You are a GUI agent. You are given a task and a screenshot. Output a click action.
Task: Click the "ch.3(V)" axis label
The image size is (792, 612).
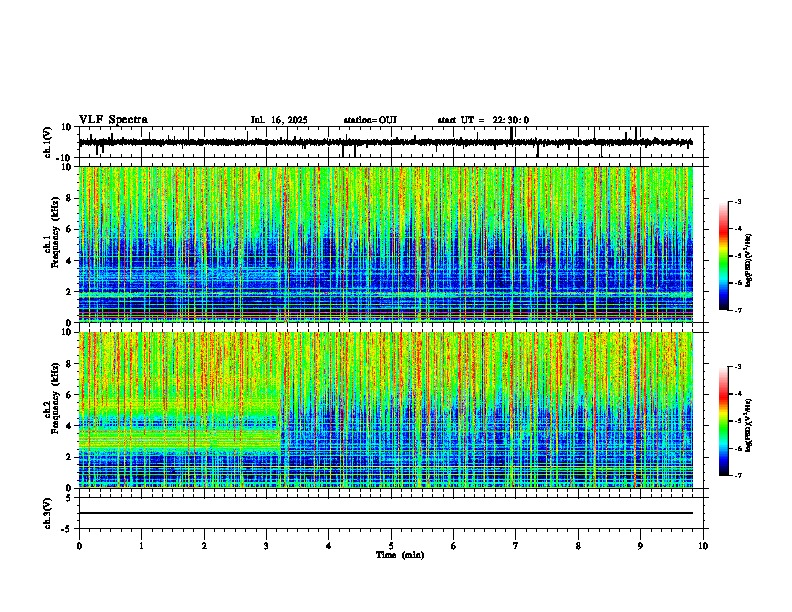click(x=48, y=513)
